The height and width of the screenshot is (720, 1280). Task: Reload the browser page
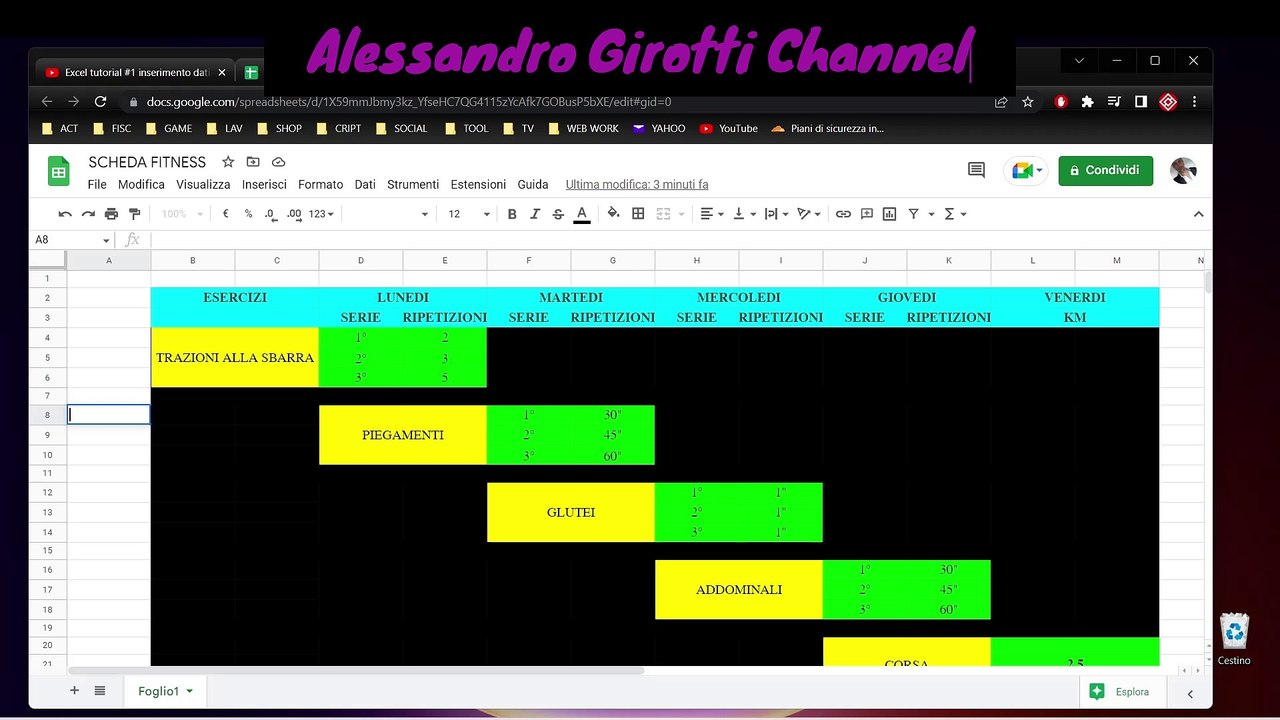coord(100,102)
